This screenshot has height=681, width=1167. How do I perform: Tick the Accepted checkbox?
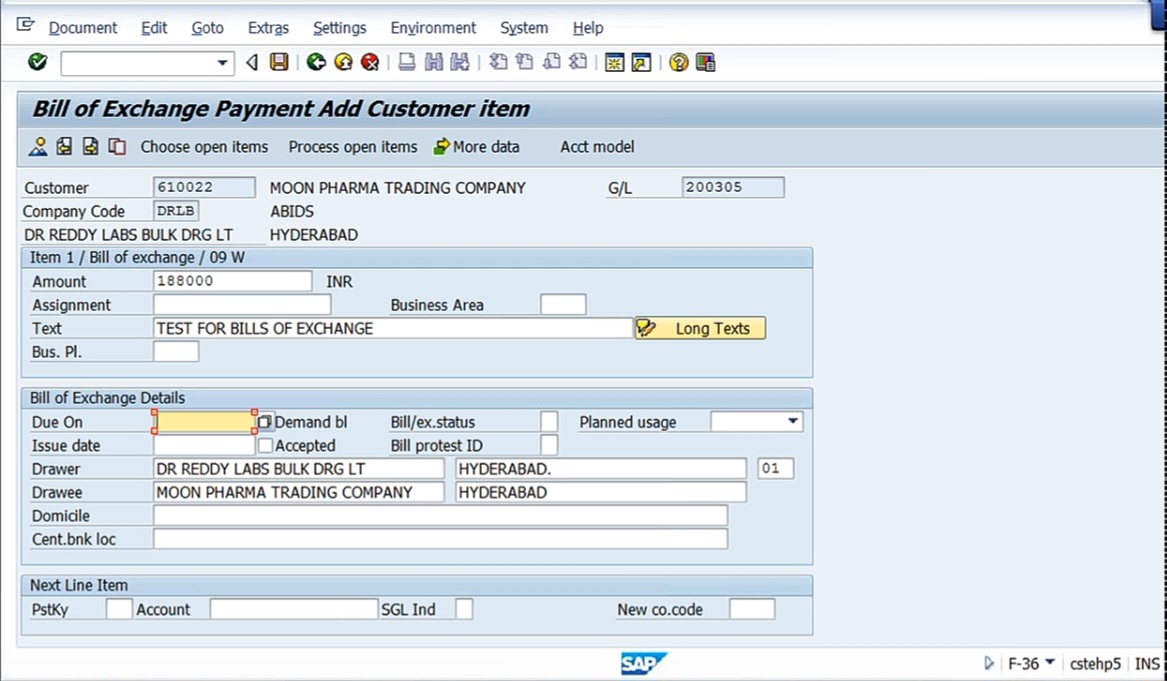click(266, 446)
